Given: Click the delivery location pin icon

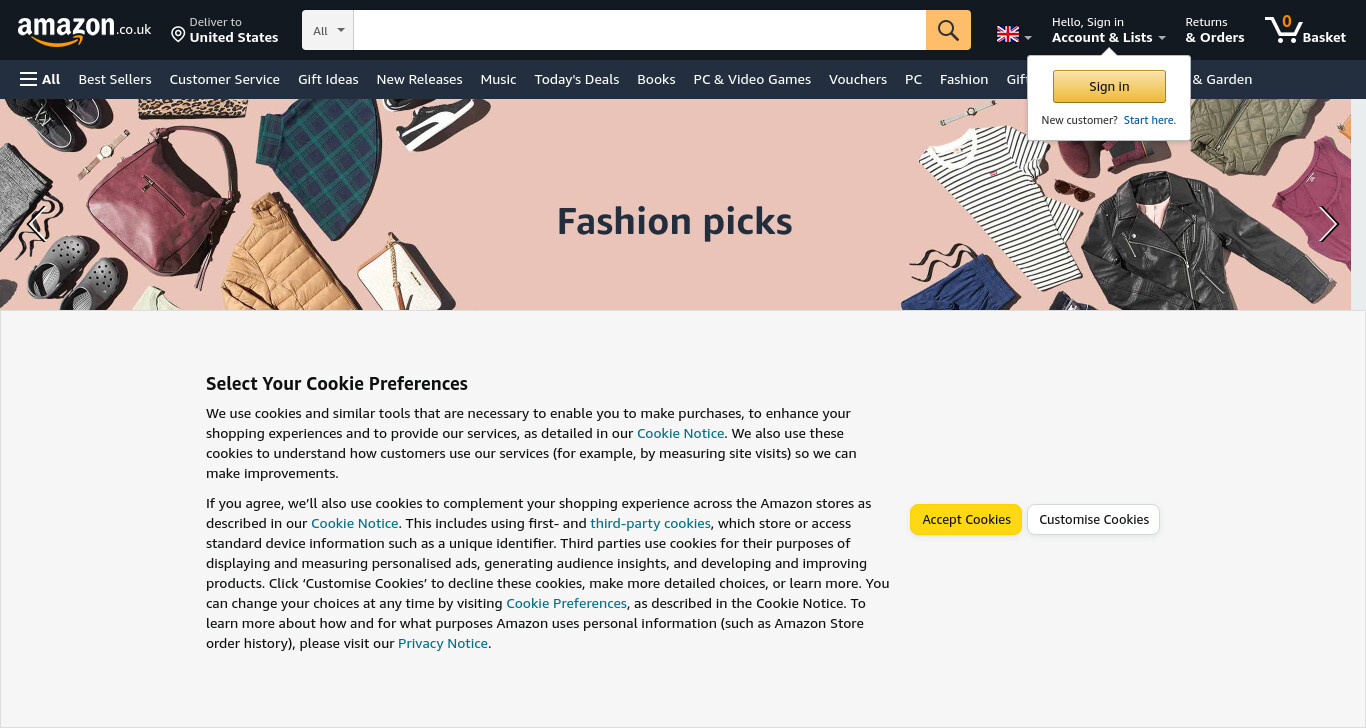Looking at the screenshot, I should [x=178, y=35].
